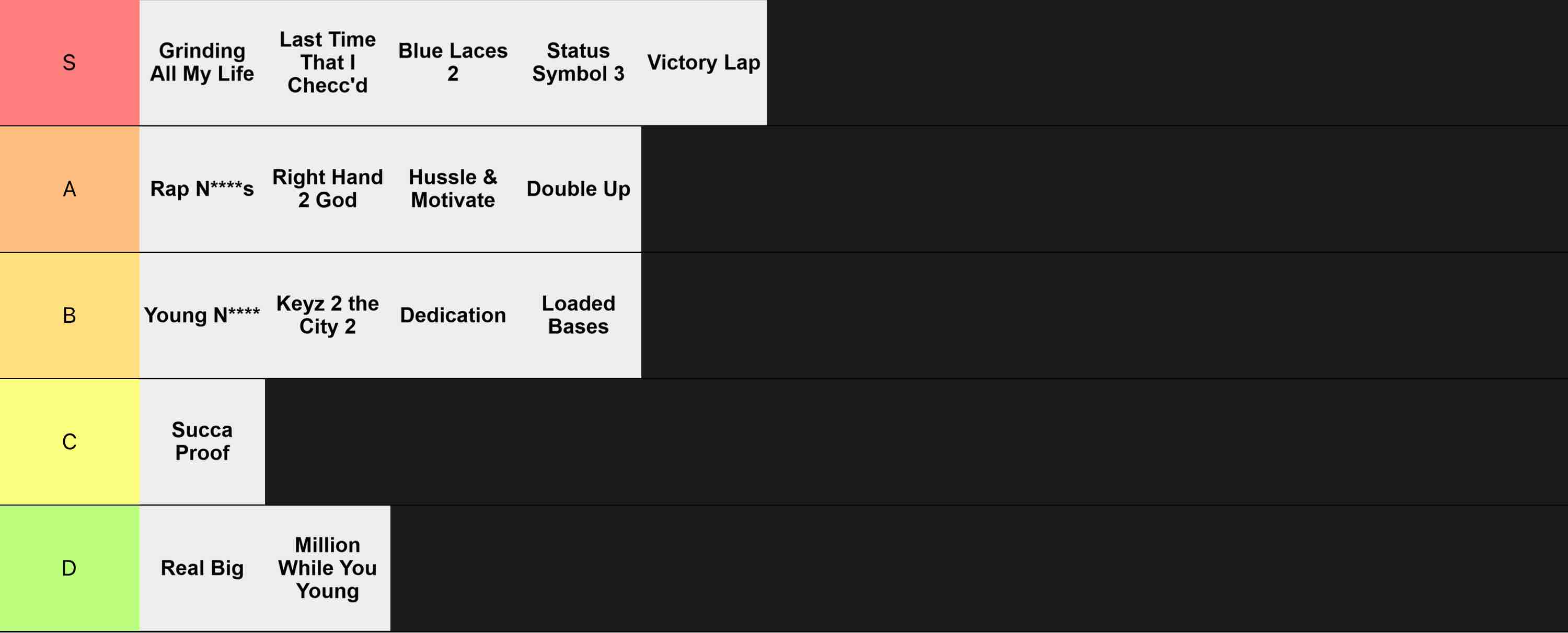Screen dimensions: 1568x633
Task: Click the red S tier label
Action: pyautogui.click(x=70, y=63)
